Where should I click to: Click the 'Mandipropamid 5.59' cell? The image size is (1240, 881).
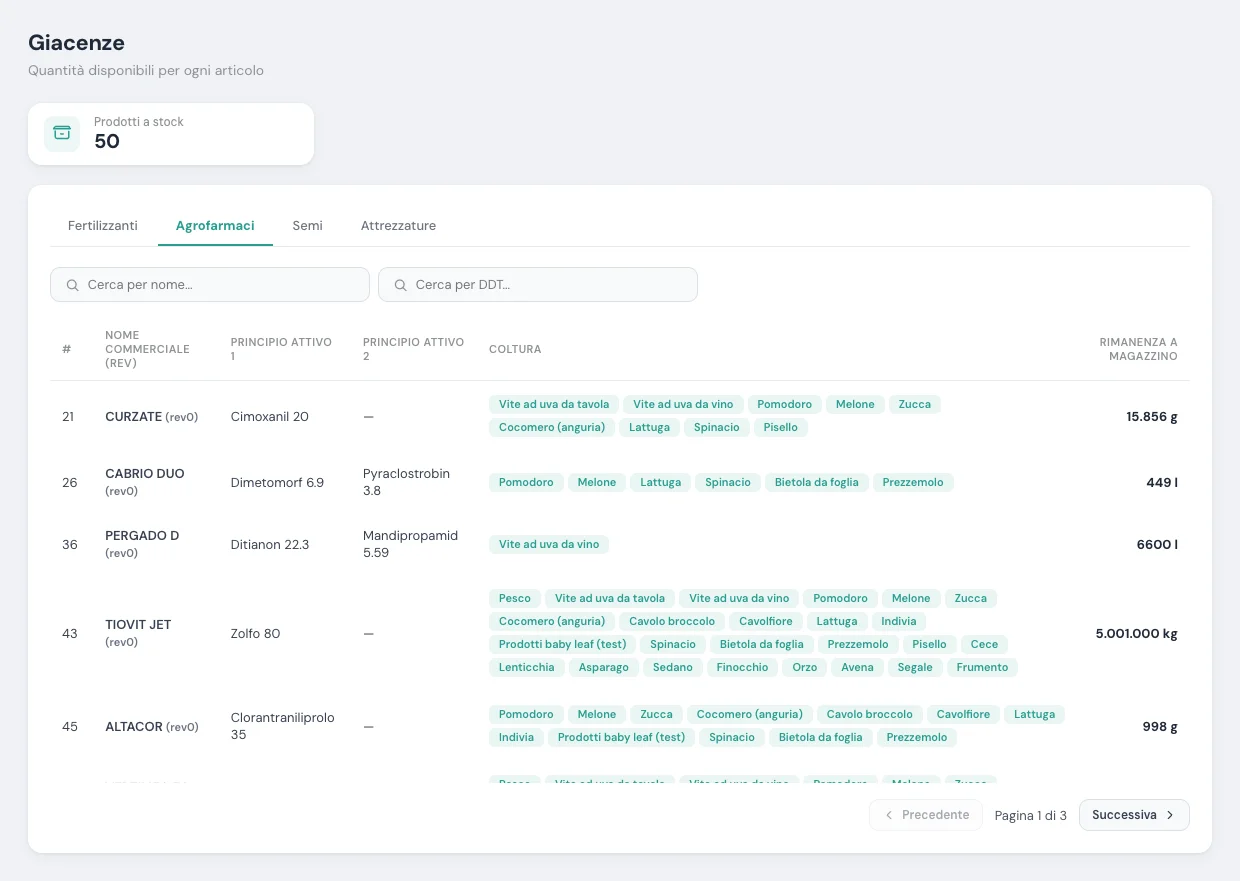[x=410, y=544]
